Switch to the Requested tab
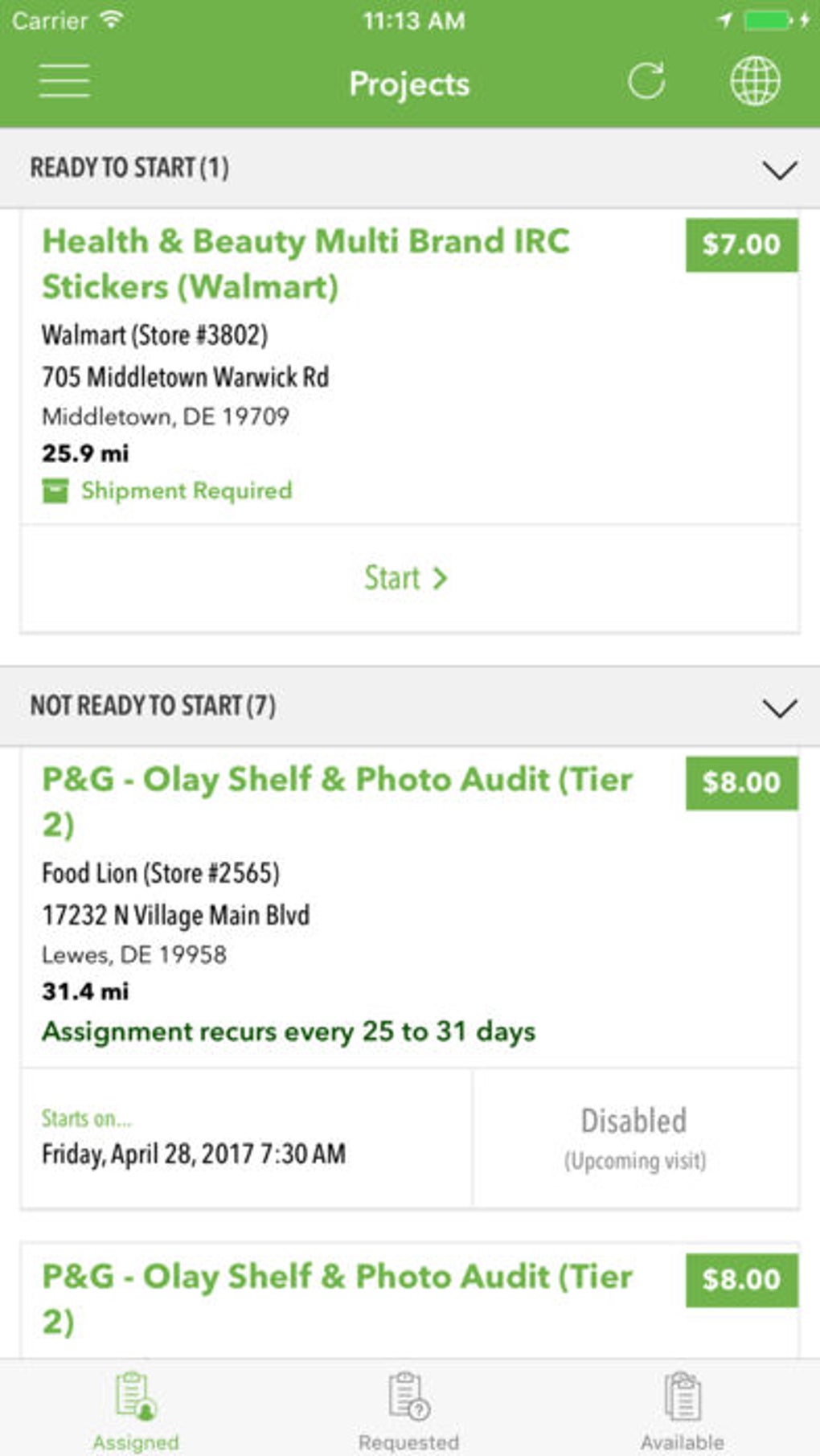 (x=408, y=1441)
